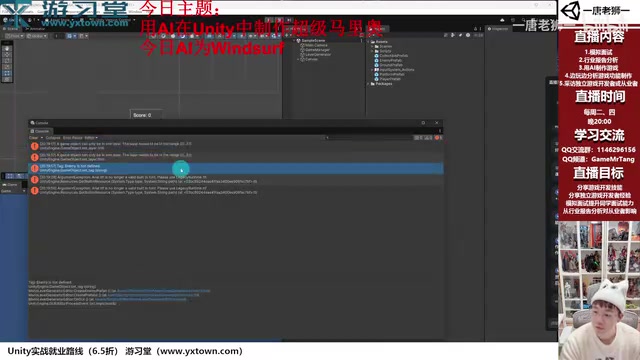The height and width of the screenshot is (360, 640).
Task: Toggle the warning count filter in Console
Action: (427, 138)
